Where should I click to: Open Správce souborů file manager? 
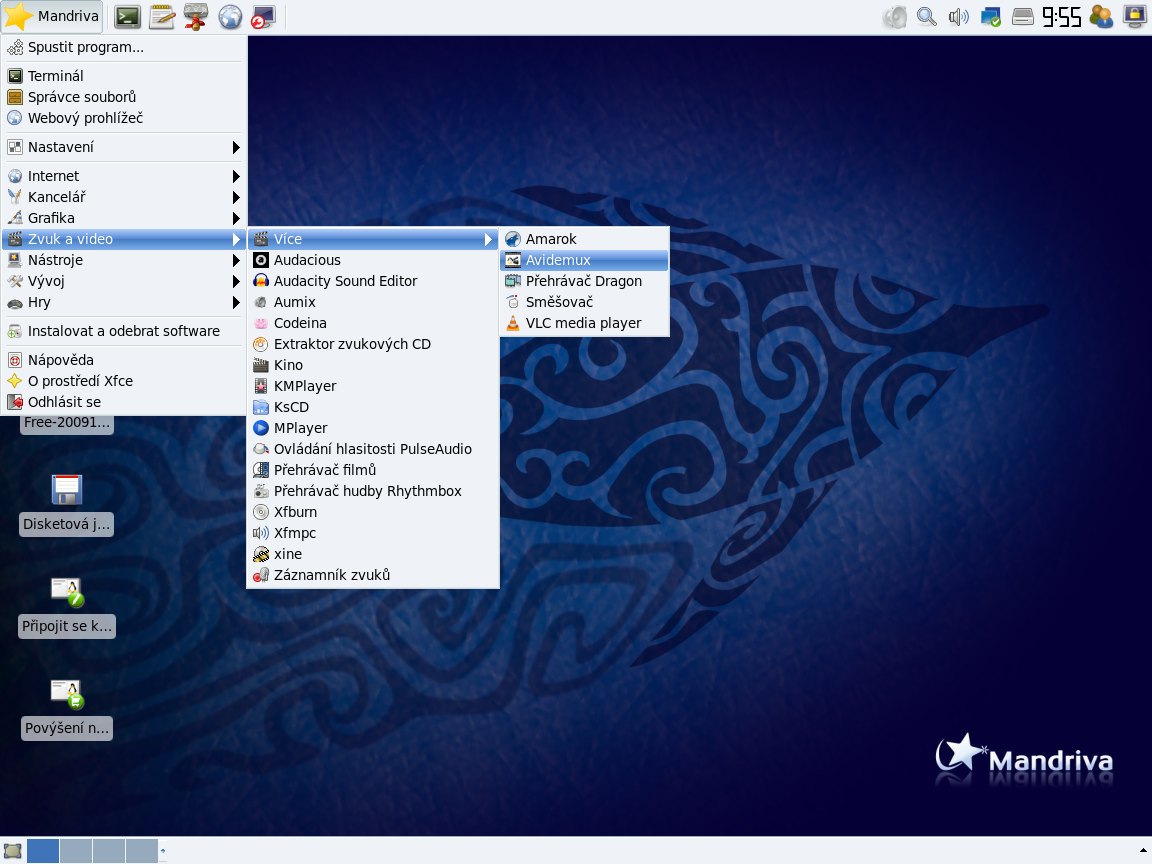[123, 97]
